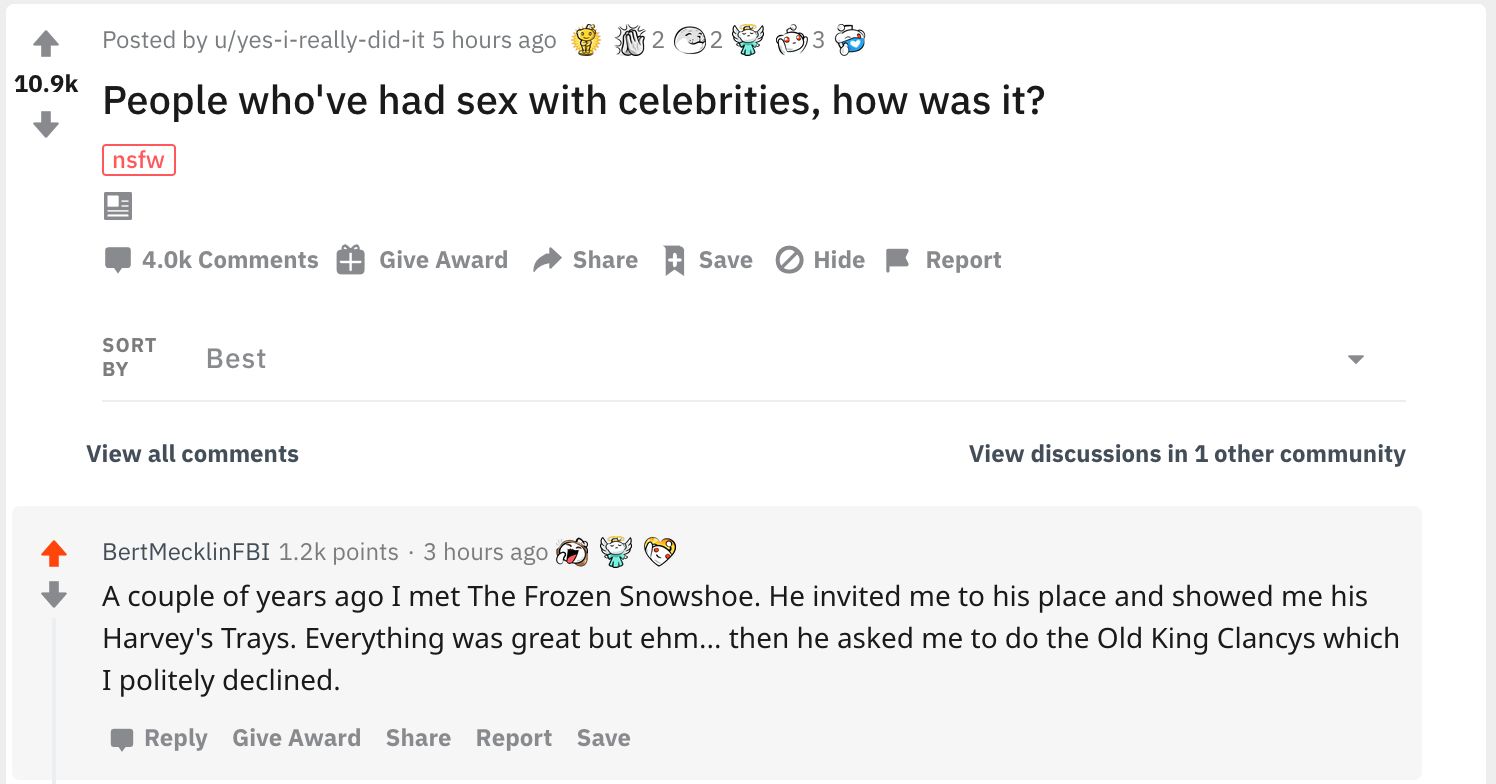Reply to BertMecklinFBI's comment
Screen dimensions: 1496x784
159,738
